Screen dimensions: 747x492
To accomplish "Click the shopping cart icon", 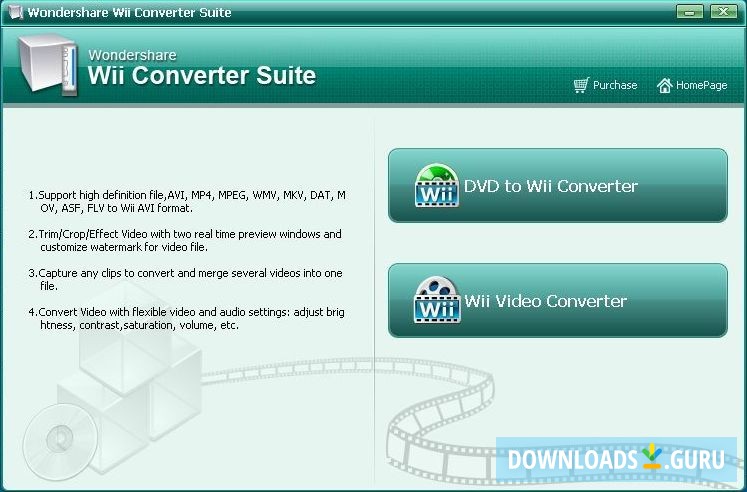I will coord(581,85).
